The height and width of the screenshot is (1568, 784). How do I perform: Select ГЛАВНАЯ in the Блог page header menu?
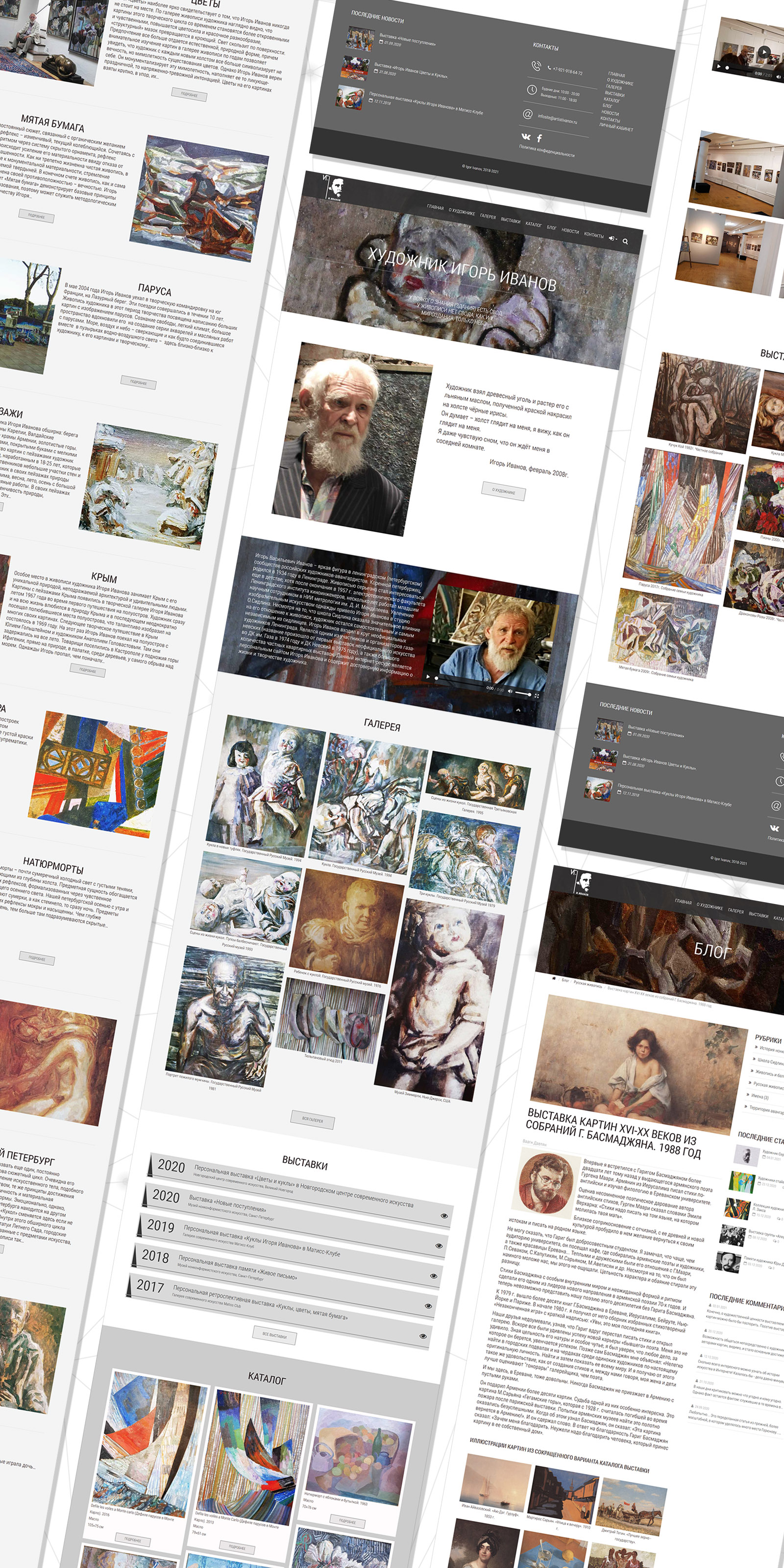click(x=683, y=902)
